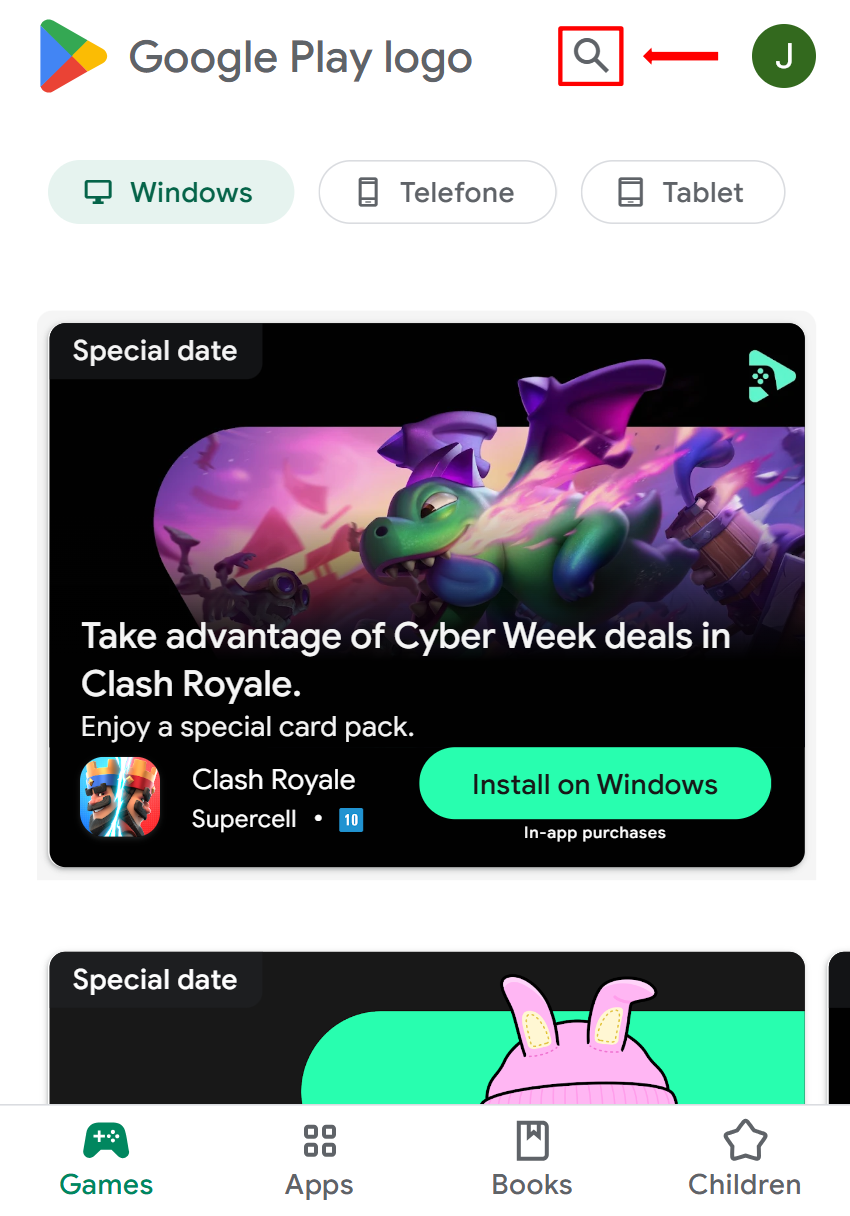Open Supercell developer name

244,819
